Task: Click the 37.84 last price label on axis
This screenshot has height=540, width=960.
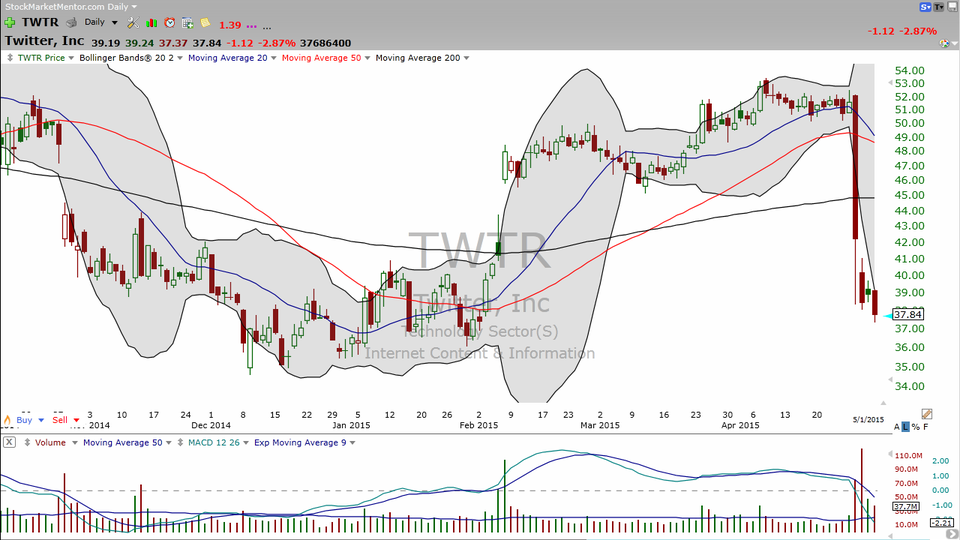Action: [907, 315]
